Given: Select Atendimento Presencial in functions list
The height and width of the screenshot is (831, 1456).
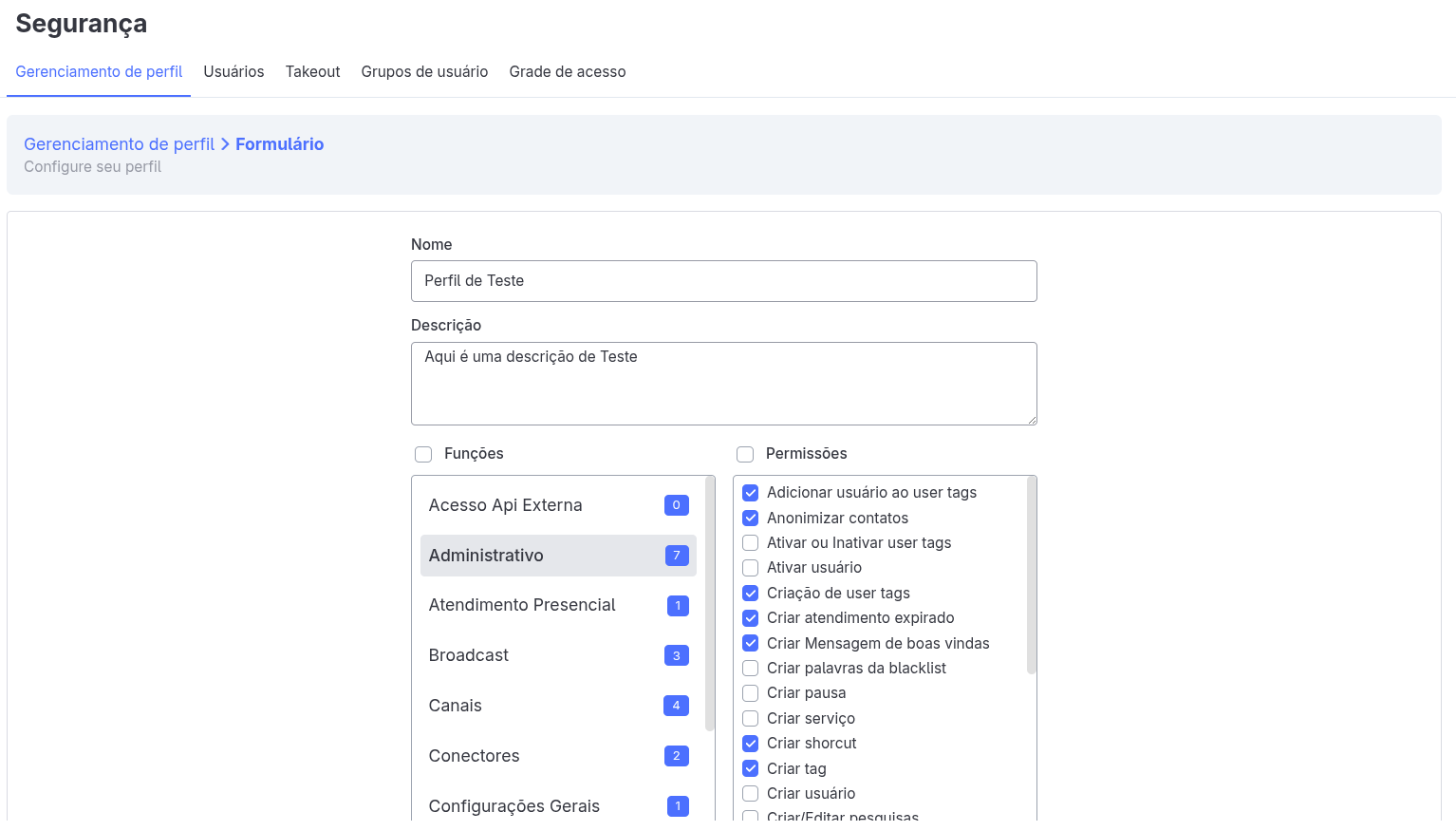Looking at the screenshot, I should (522, 605).
